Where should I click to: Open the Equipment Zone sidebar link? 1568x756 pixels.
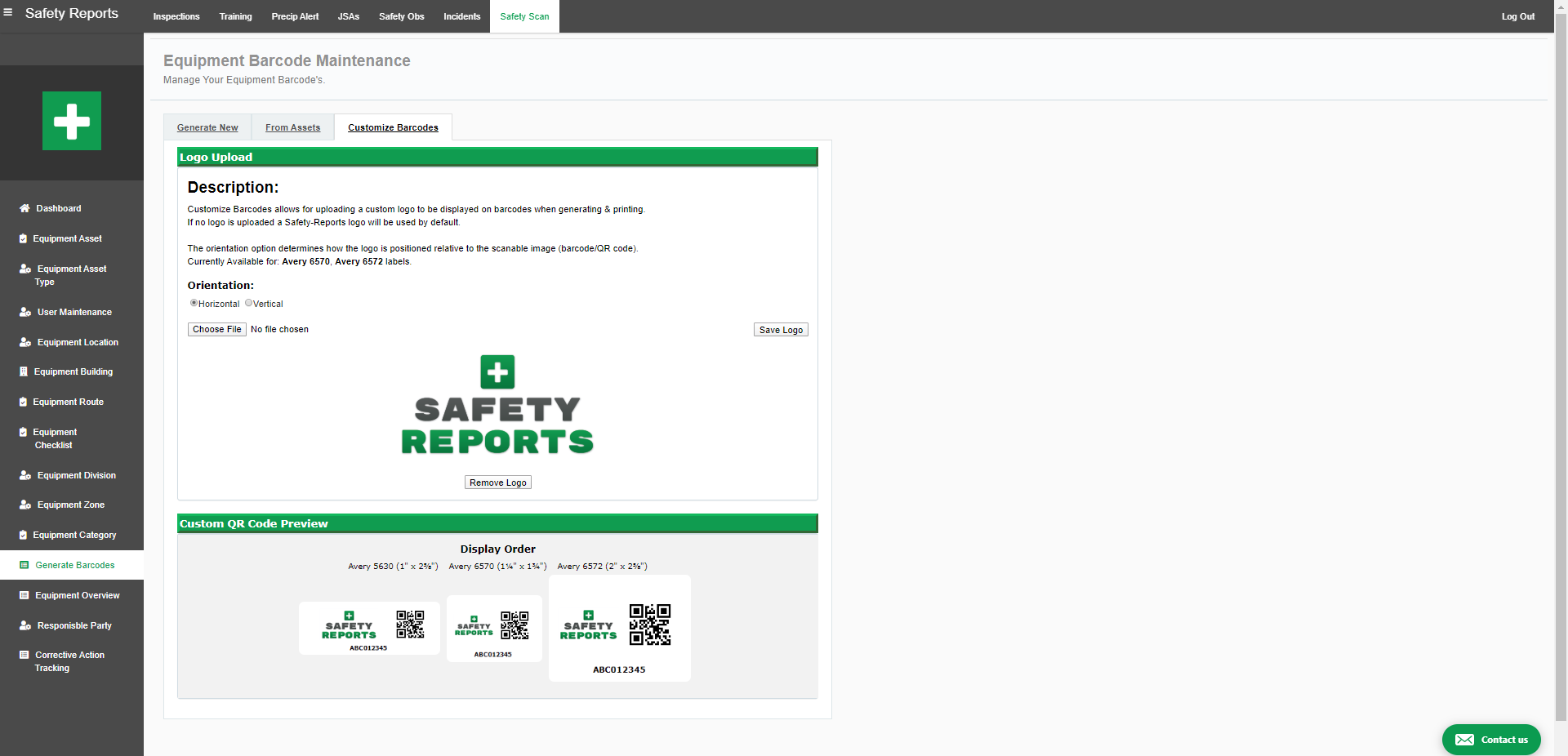click(71, 505)
